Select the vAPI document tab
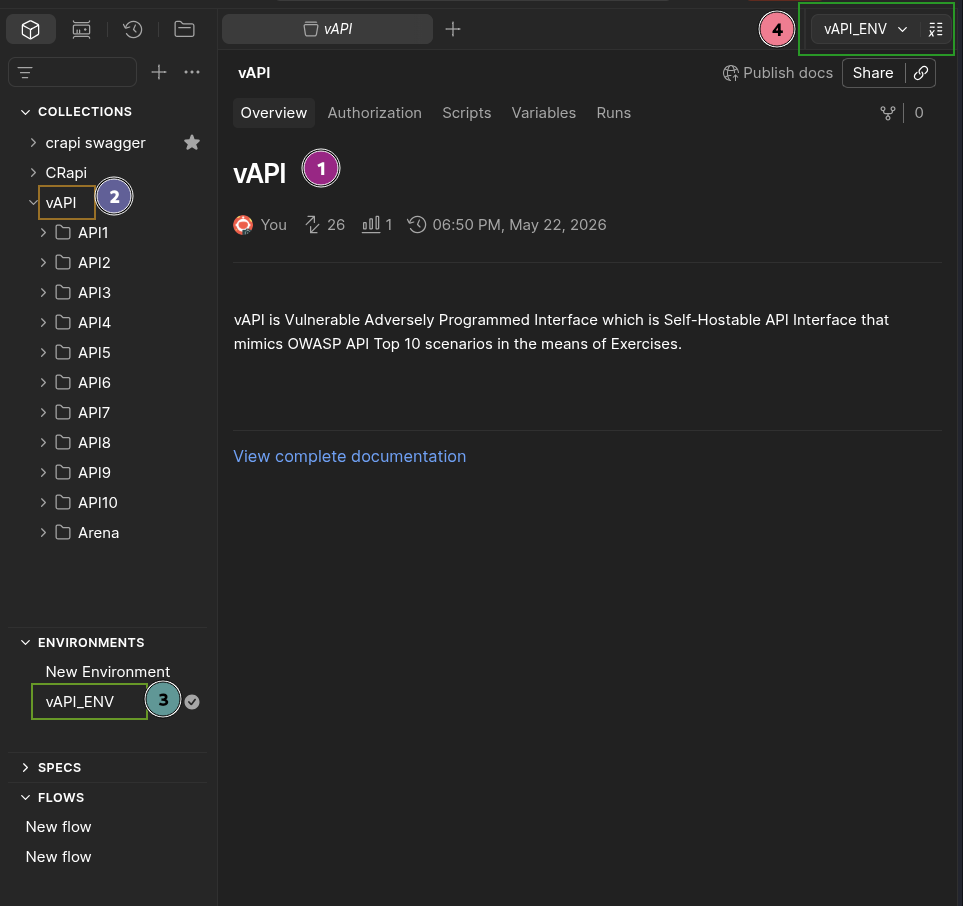 click(x=327, y=29)
